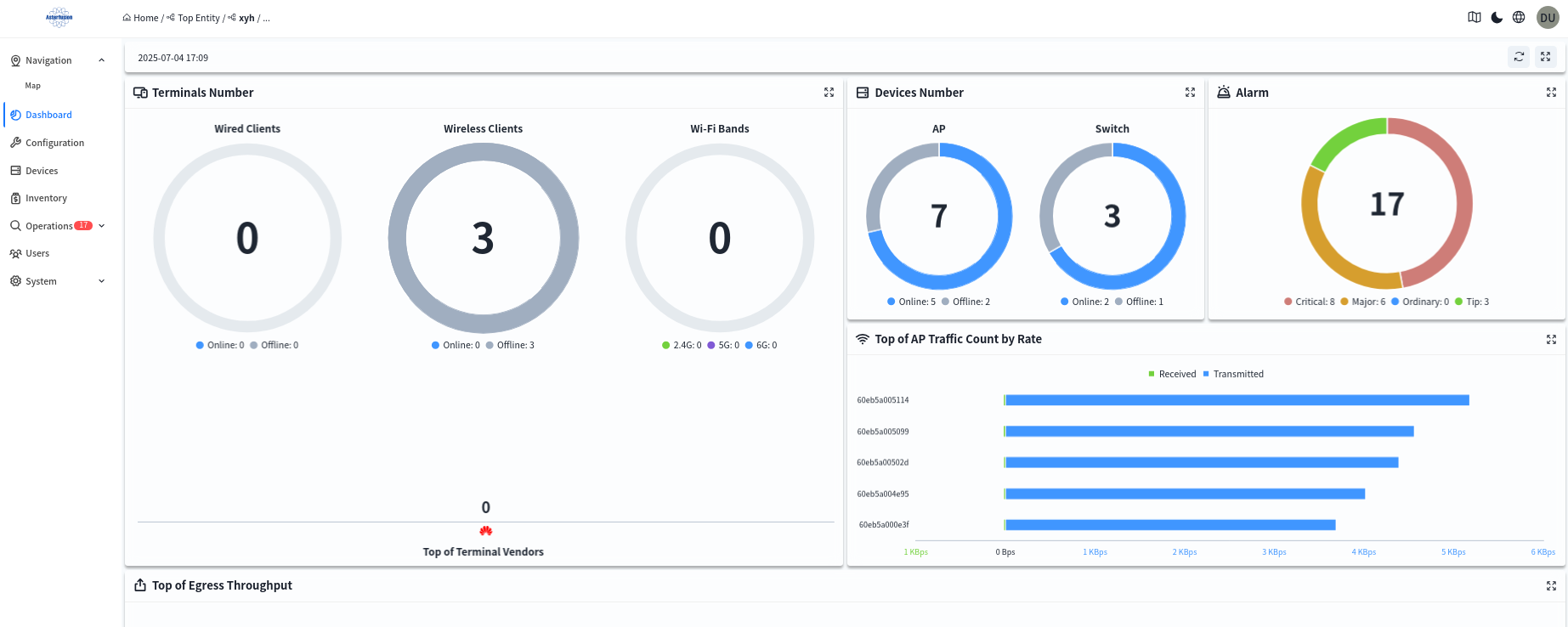Go to the Inventory page
This screenshot has height=627, width=1568.
coord(46,198)
